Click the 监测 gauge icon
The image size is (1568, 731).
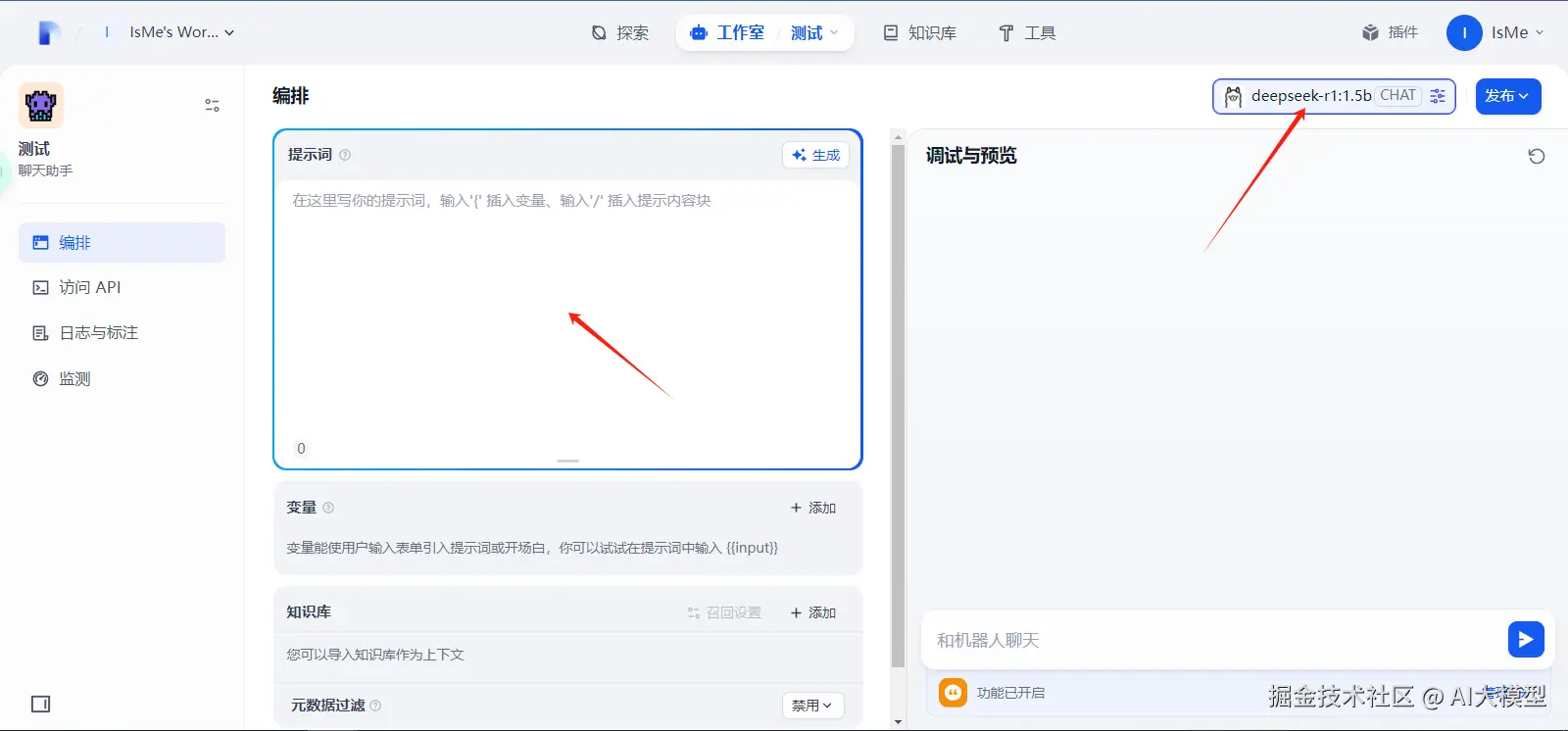point(41,378)
